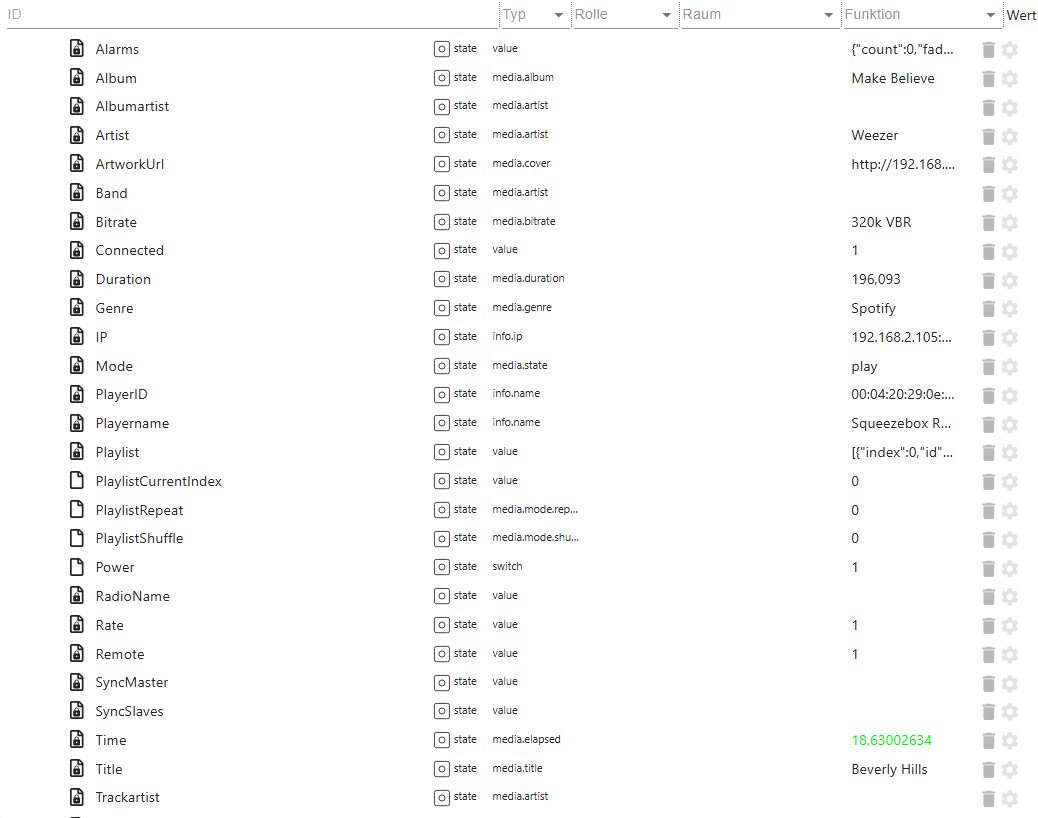Click the Bitrate value '320k VBR'
This screenshot has width=1038, height=818.
click(881, 222)
